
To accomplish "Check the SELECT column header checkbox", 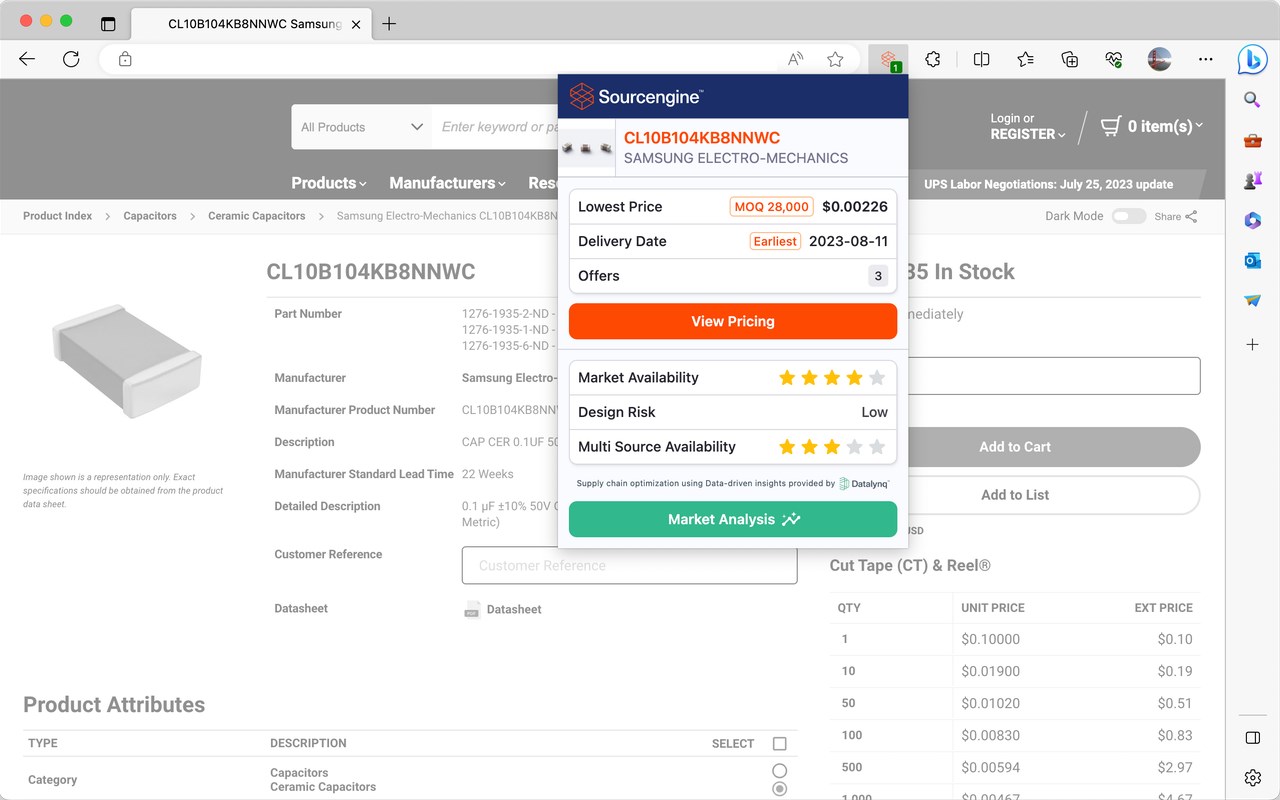I will click(780, 743).
